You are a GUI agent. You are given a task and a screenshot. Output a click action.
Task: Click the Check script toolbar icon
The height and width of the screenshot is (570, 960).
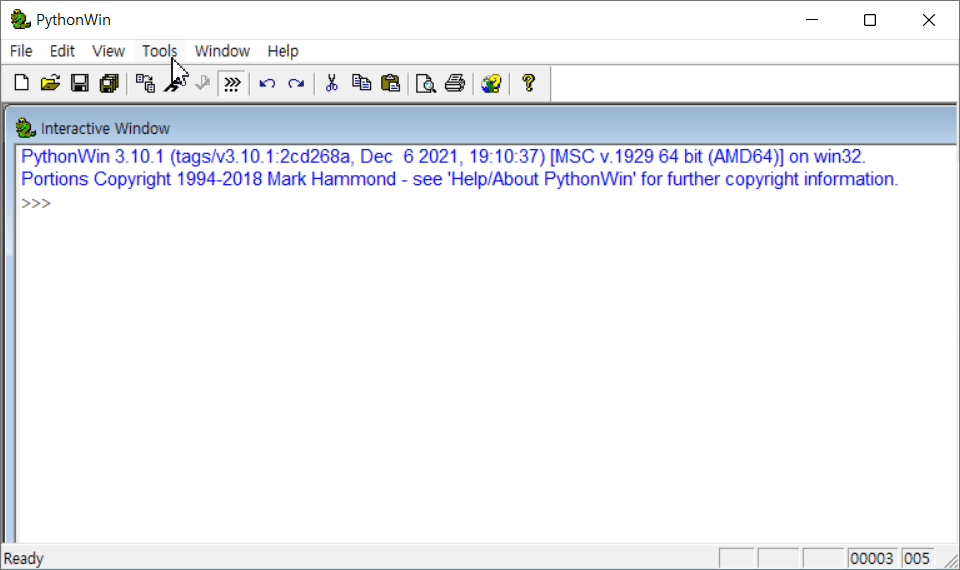[203, 83]
